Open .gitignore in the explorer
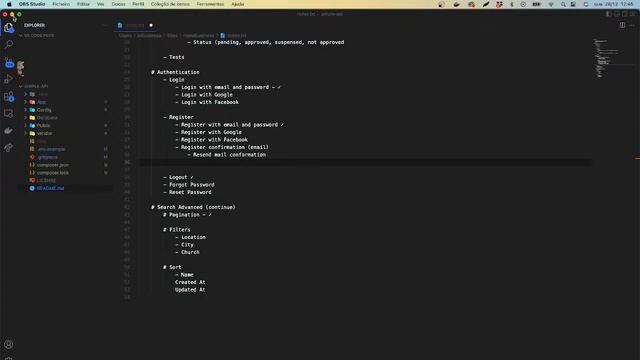This screenshot has width=640, height=360. pyautogui.click(x=47, y=157)
